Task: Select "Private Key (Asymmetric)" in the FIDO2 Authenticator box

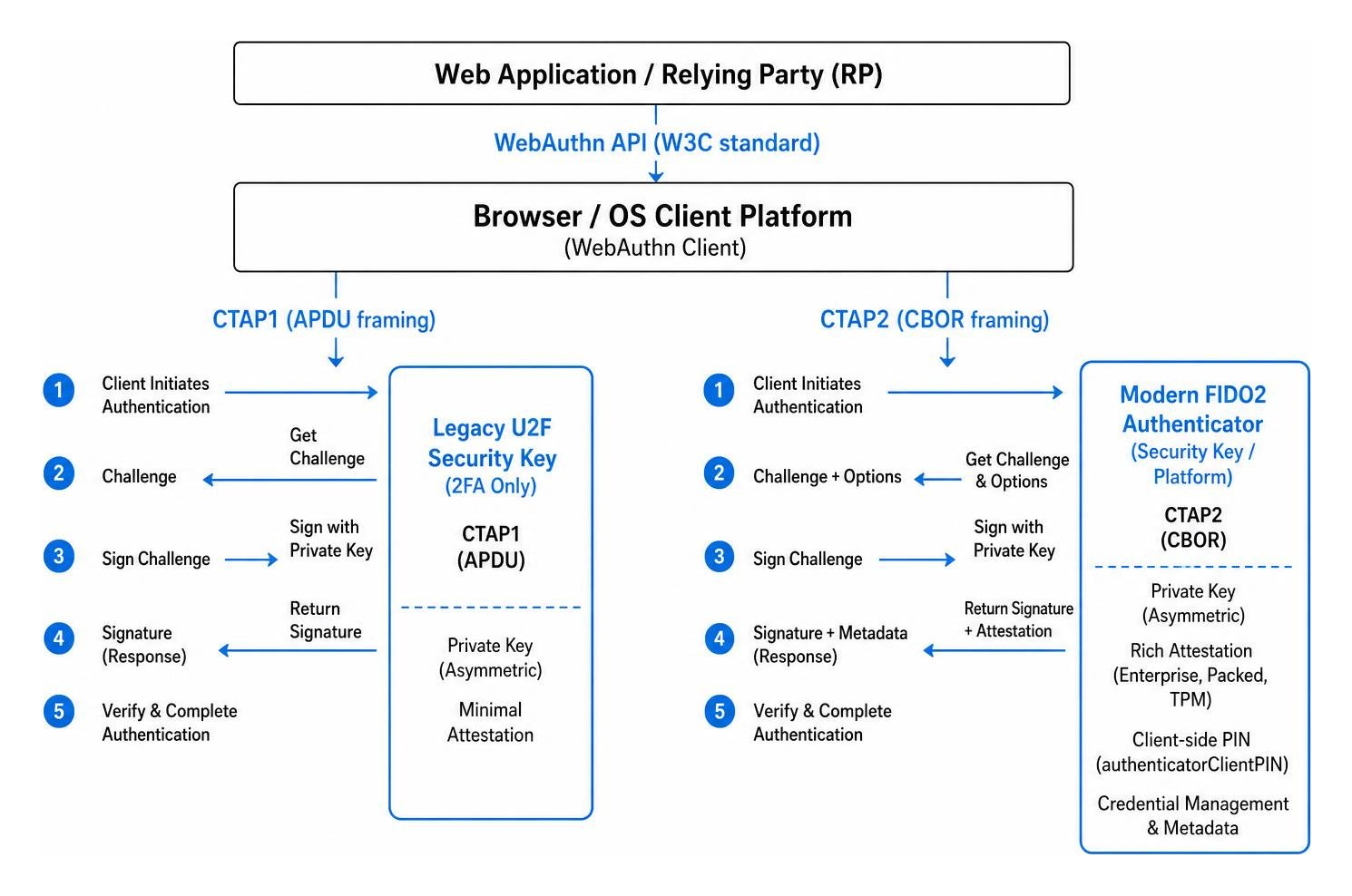Action: pyautogui.click(x=1193, y=603)
